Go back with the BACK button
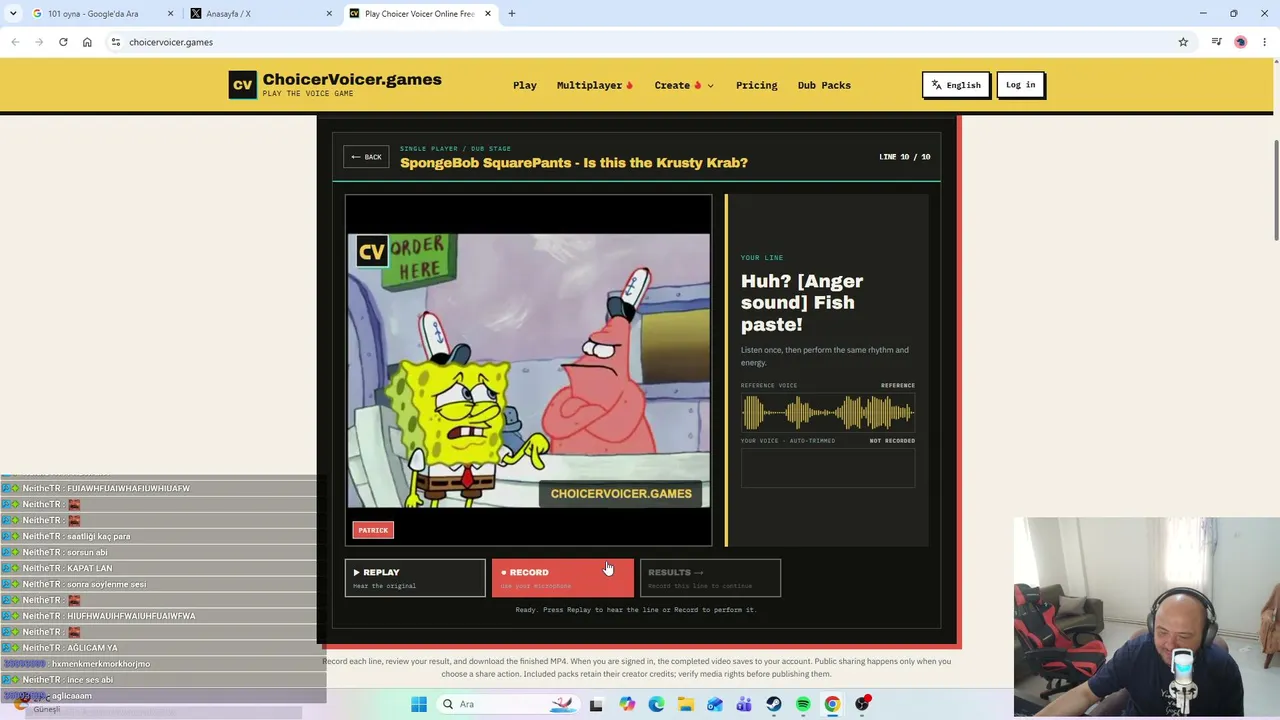The height and width of the screenshot is (720, 1280). pyautogui.click(x=366, y=157)
